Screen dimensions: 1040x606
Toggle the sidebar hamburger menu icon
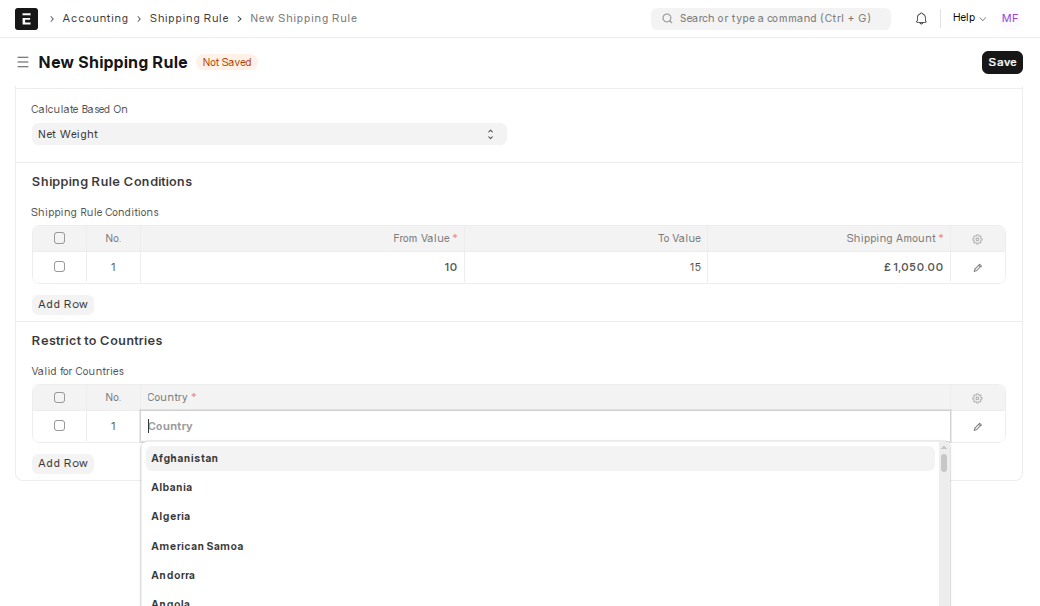(x=23, y=62)
